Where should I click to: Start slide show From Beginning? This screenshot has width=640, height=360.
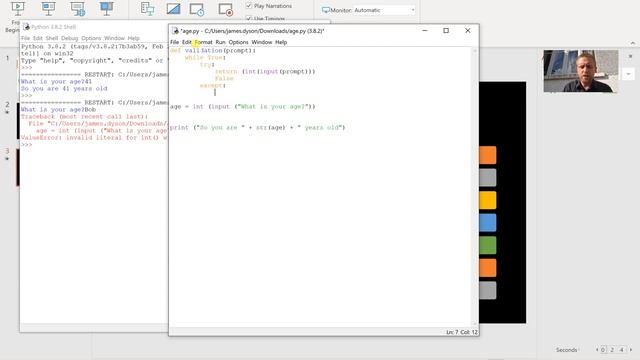coord(18,8)
